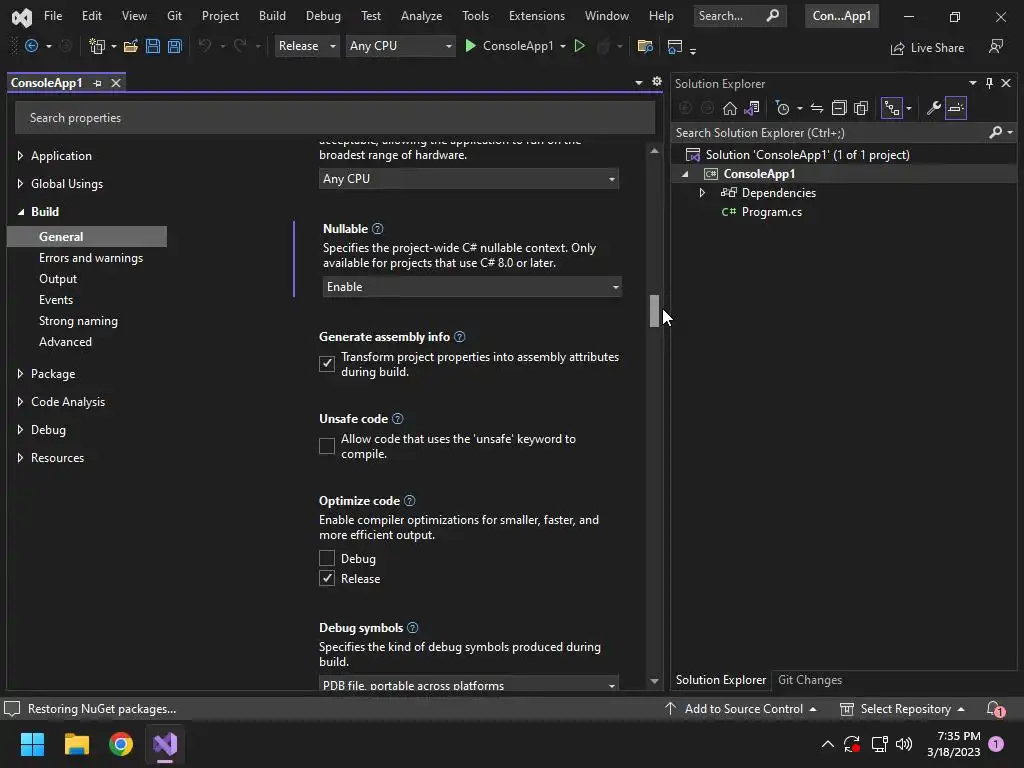Expand the Code Analysis section
This screenshot has width=1024, height=768.
coord(20,402)
